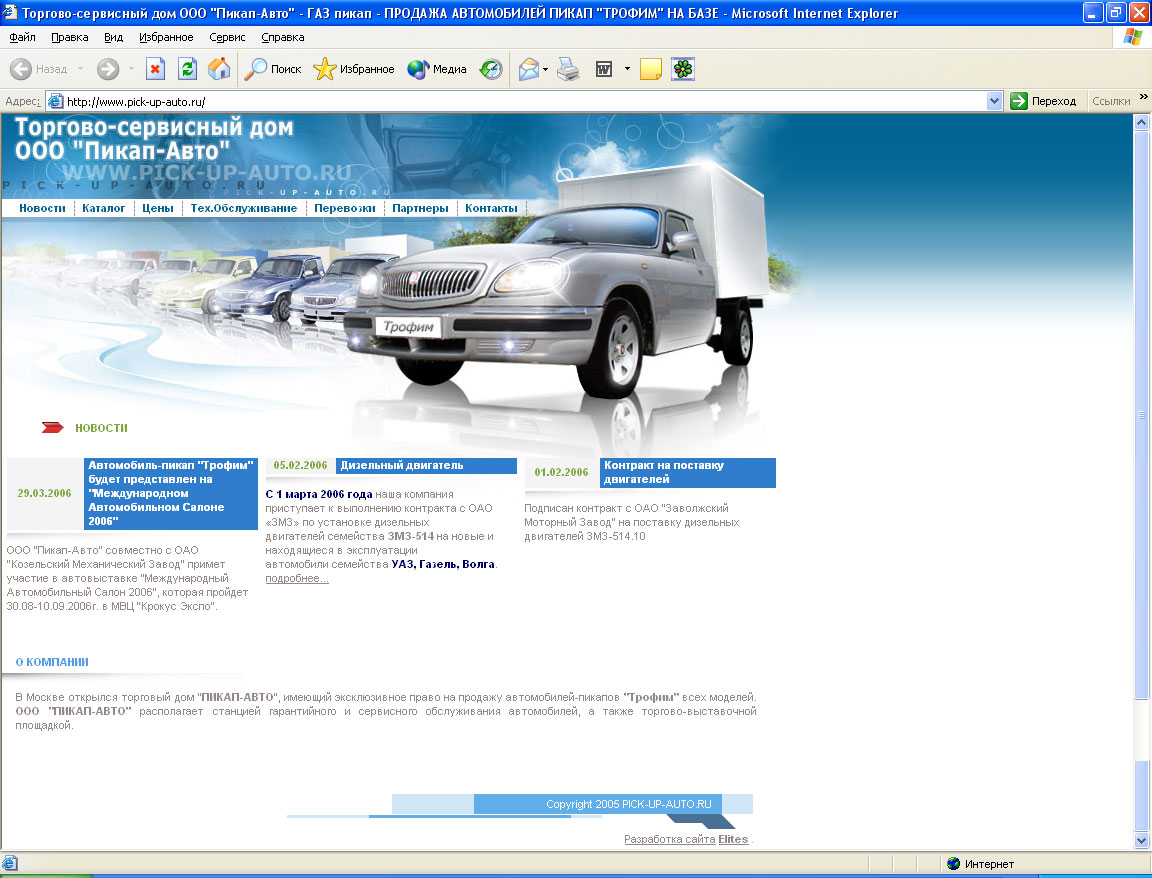The height and width of the screenshot is (878, 1152).
Task: Open the Избранное favorites panel
Action: [x=354, y=69]
